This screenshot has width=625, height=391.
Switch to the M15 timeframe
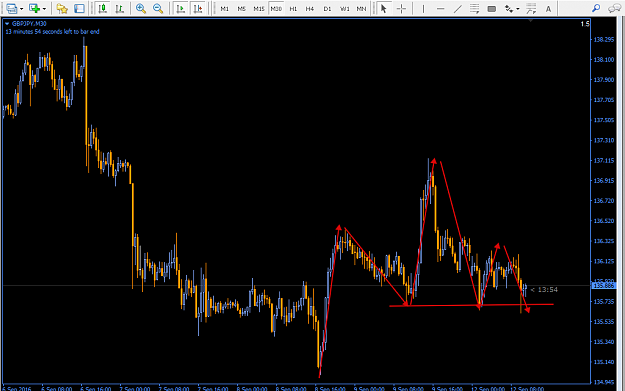pos(259,9)
